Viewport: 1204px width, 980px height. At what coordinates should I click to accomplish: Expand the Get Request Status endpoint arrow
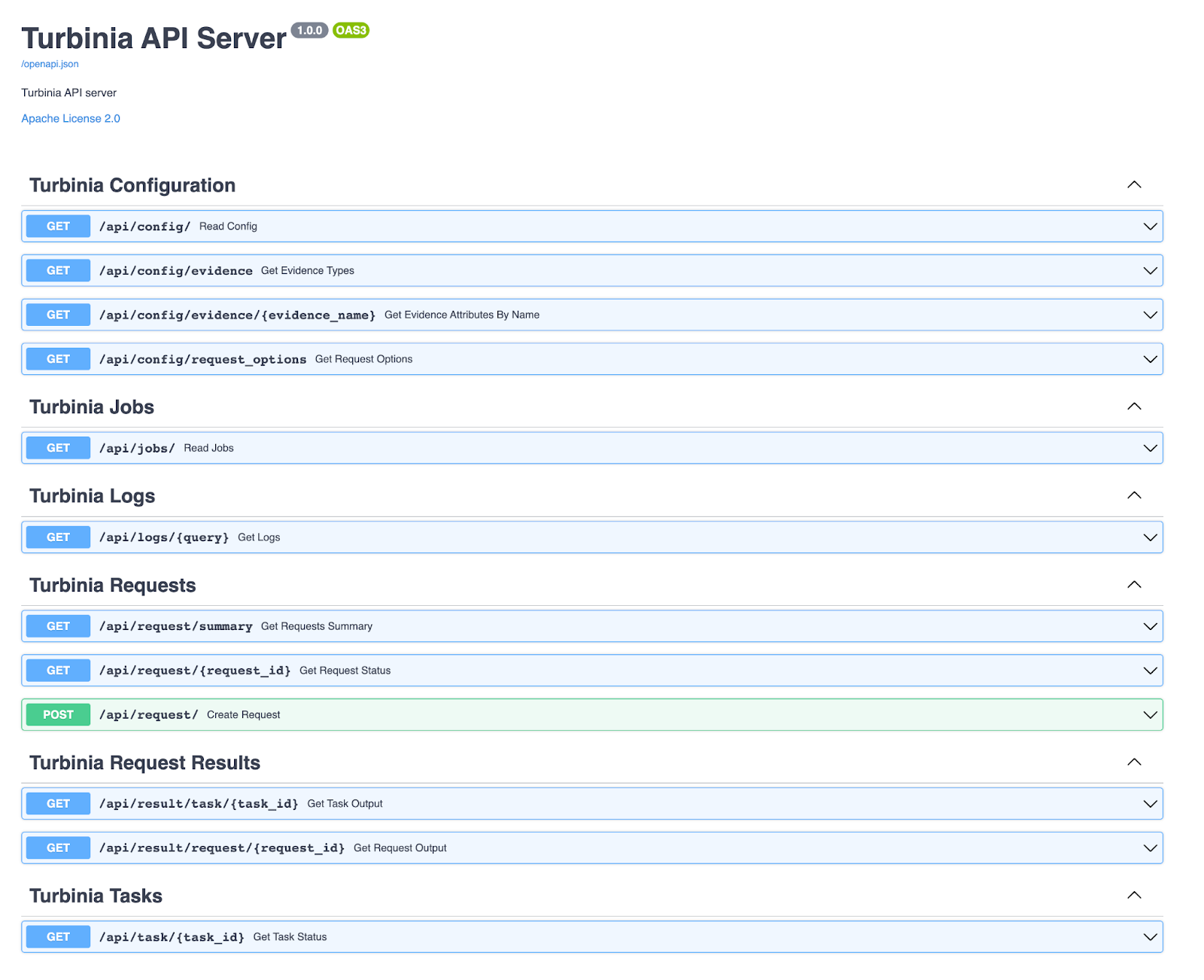pos(1150,671)
